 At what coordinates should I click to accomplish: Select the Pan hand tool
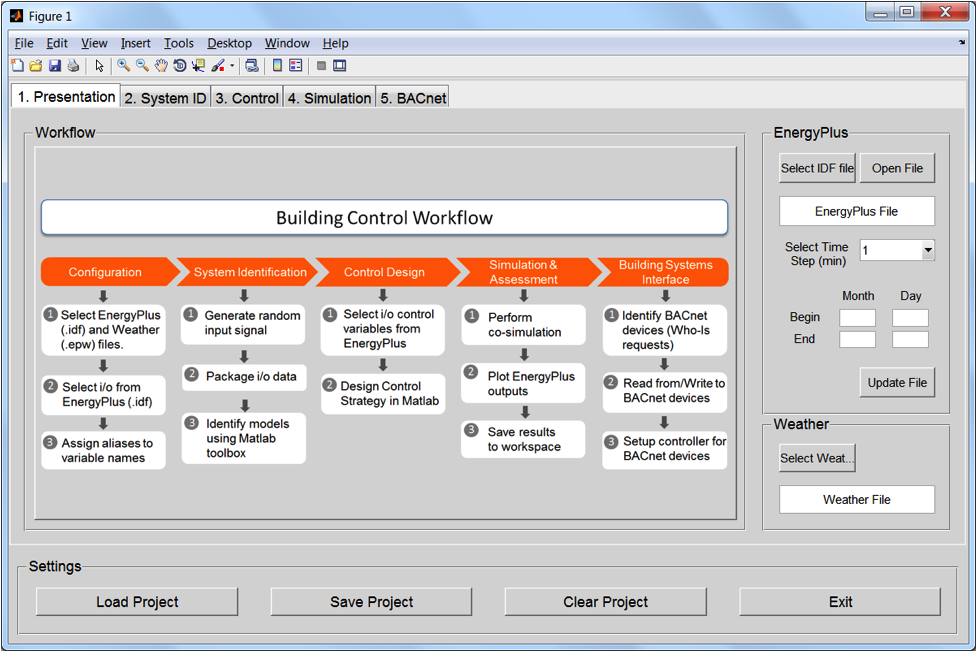[x=161, y=65]
